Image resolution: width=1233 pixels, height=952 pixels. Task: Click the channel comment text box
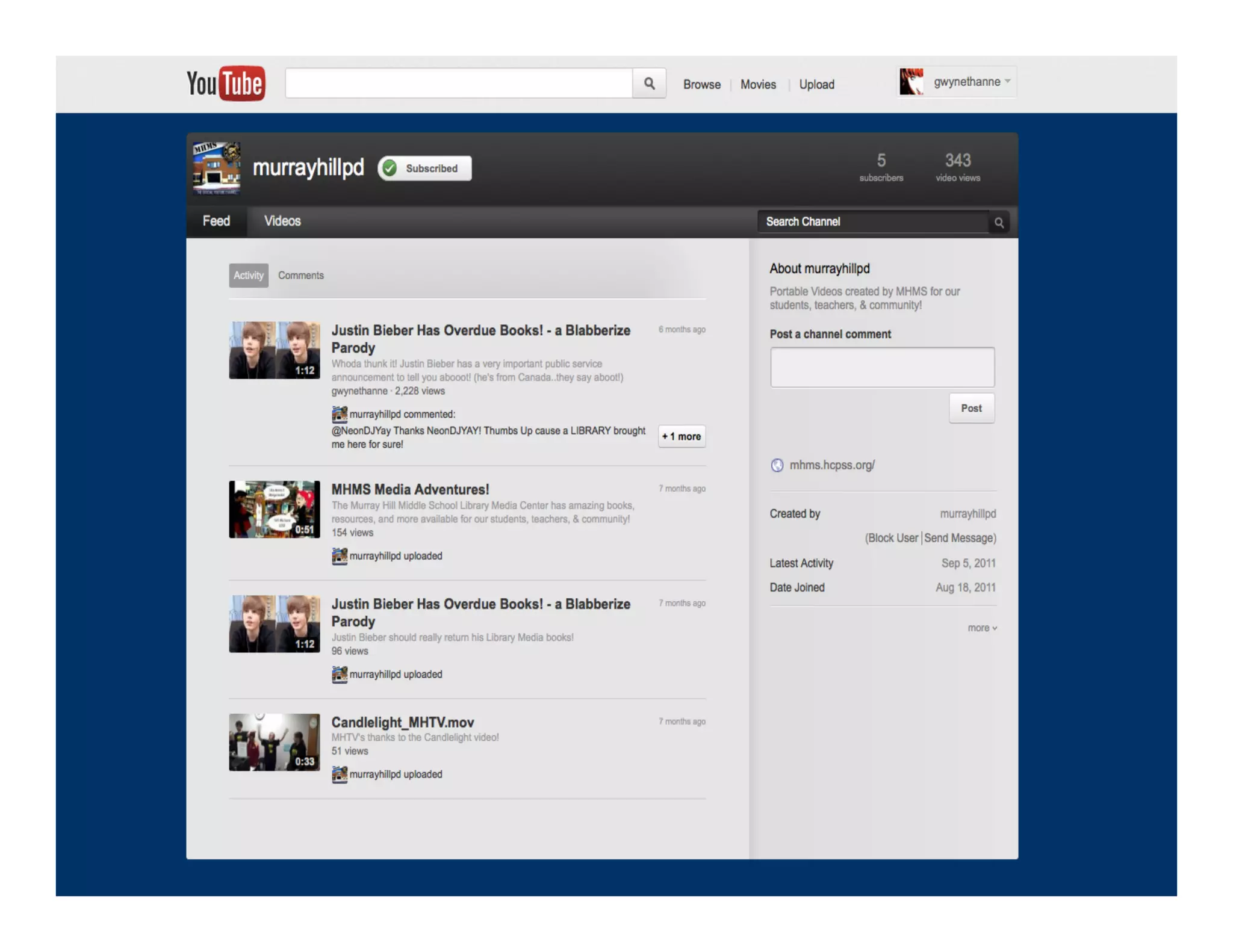[x=881, y=367]
